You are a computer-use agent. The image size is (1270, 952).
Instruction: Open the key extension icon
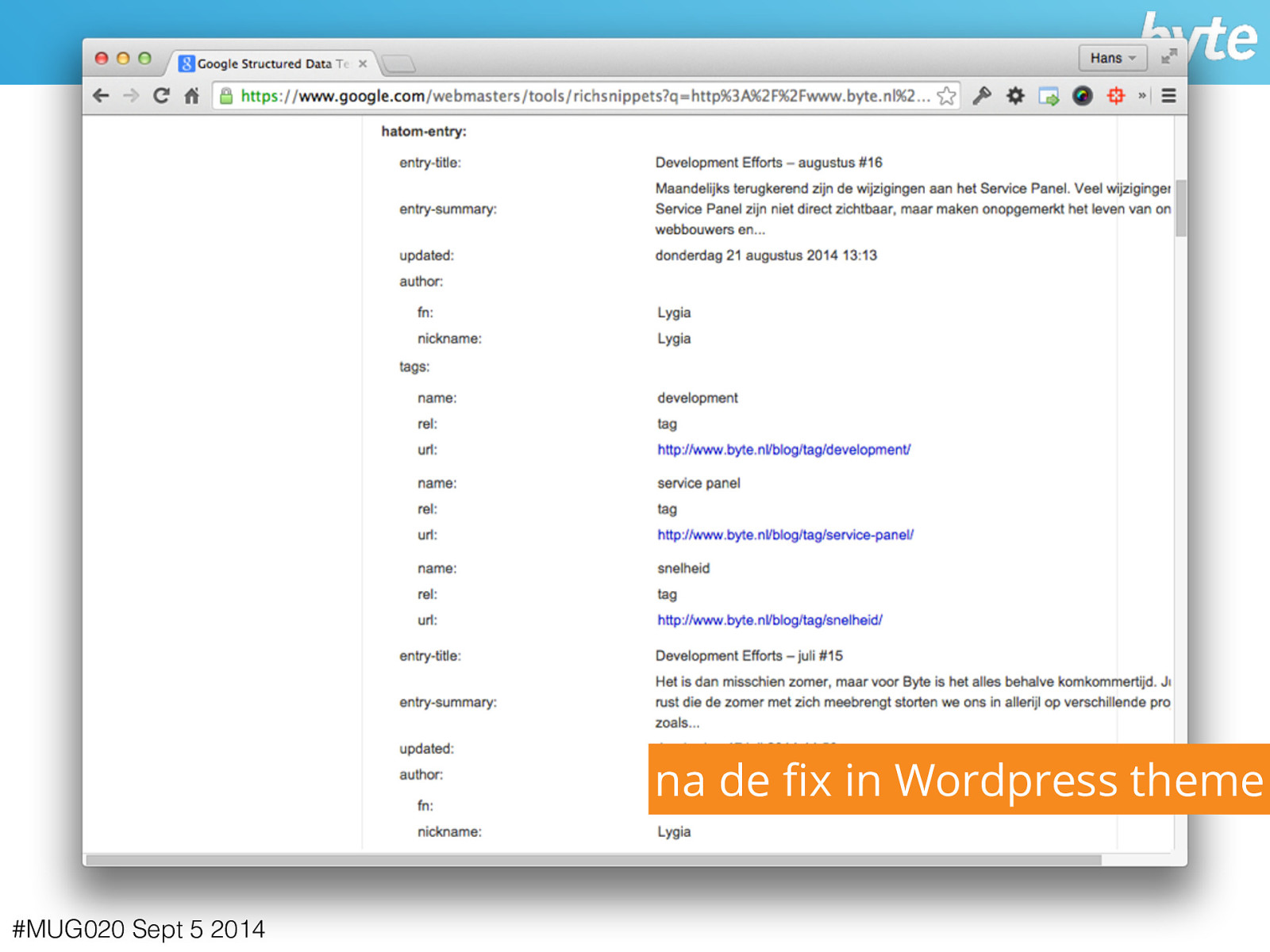(x=982, y=96)
